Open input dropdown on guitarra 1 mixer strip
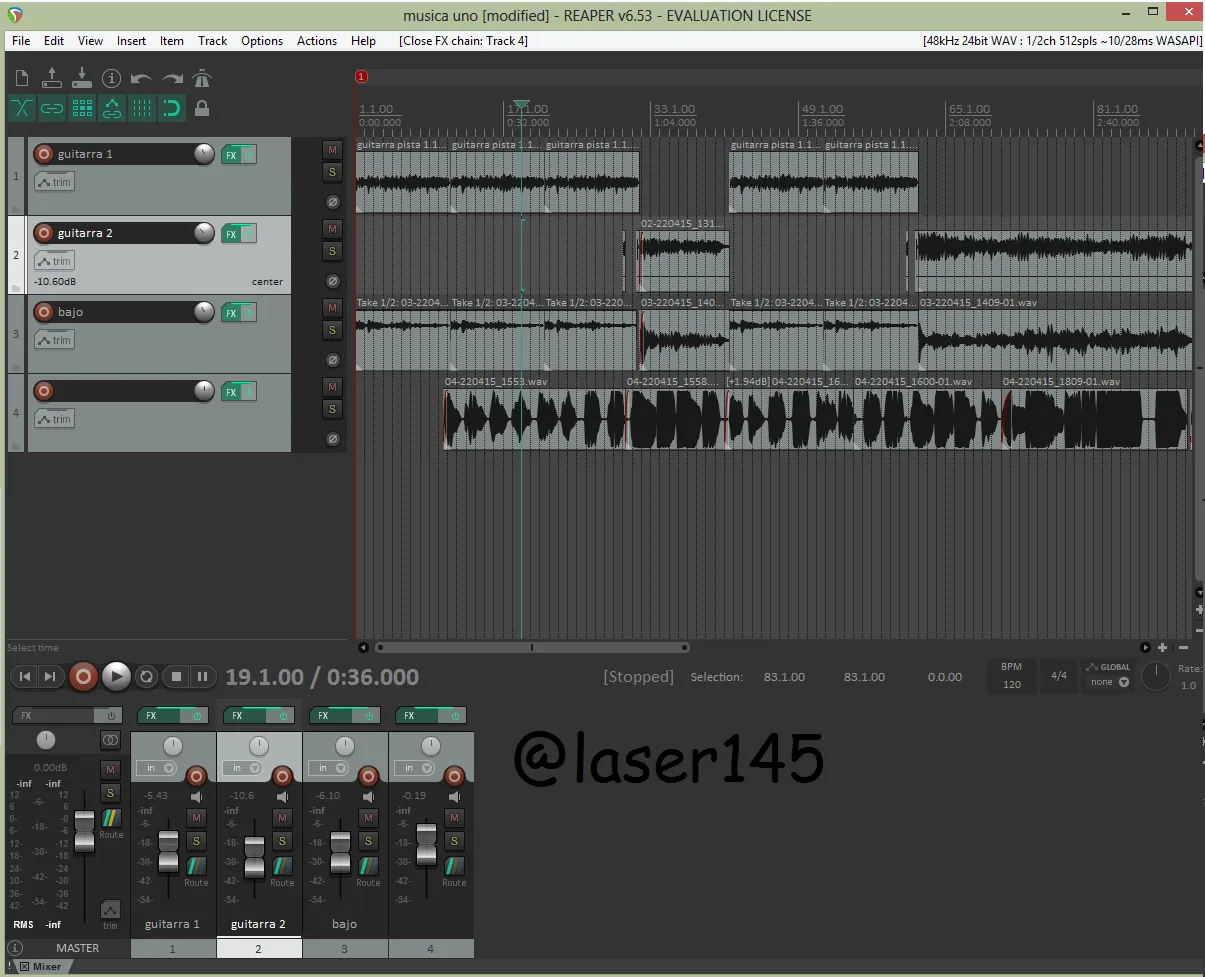Viewport: 1205px width, 977px height. pos(159,768)
